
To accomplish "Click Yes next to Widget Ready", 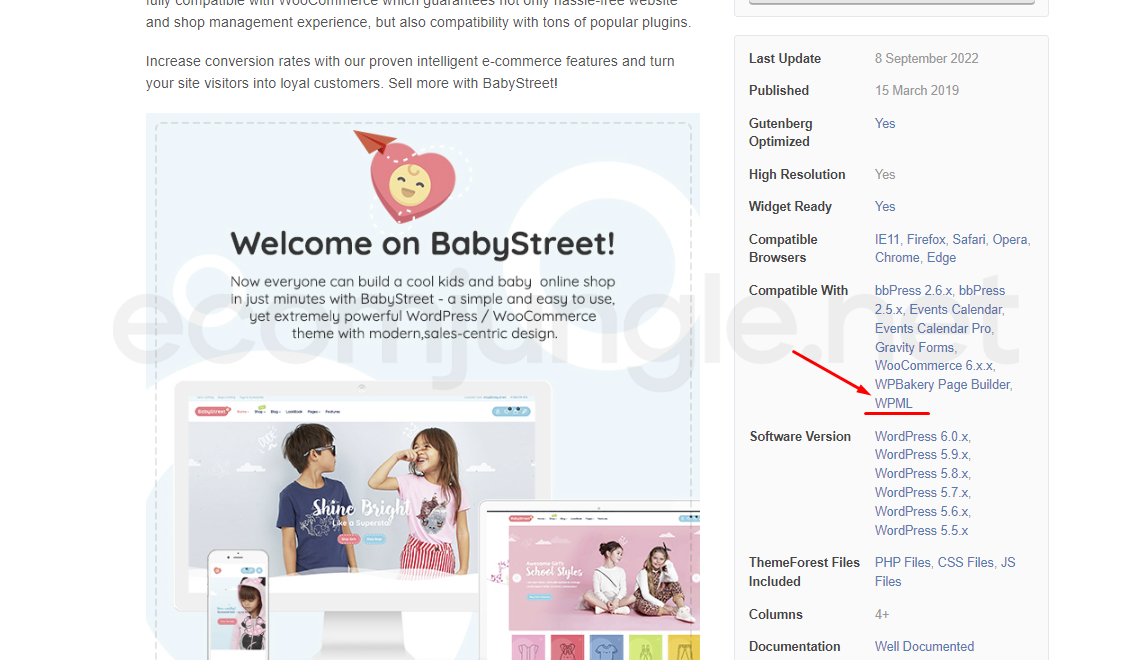I will tap(885, 206).
